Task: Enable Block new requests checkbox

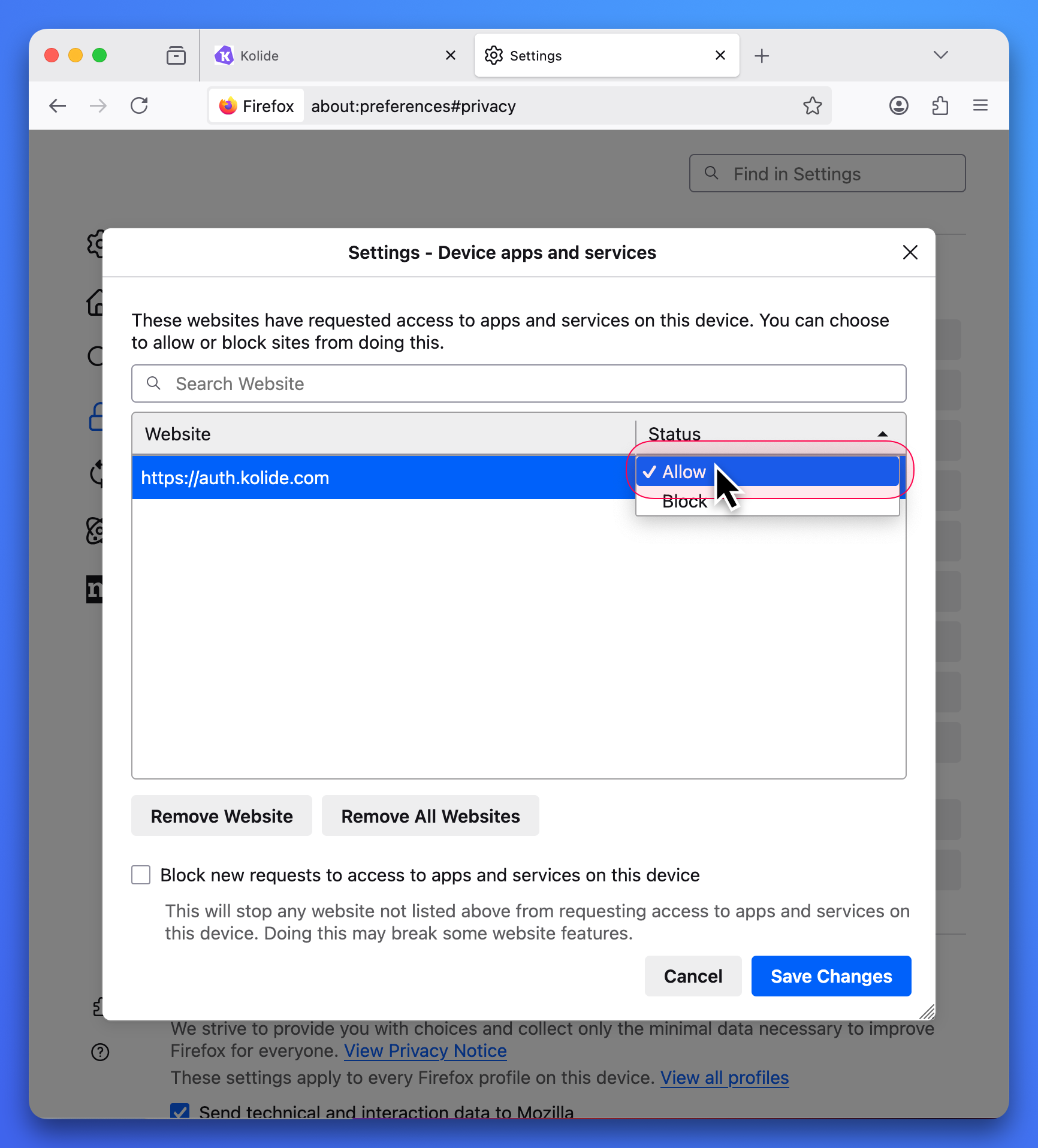Action: pos(141,875)
